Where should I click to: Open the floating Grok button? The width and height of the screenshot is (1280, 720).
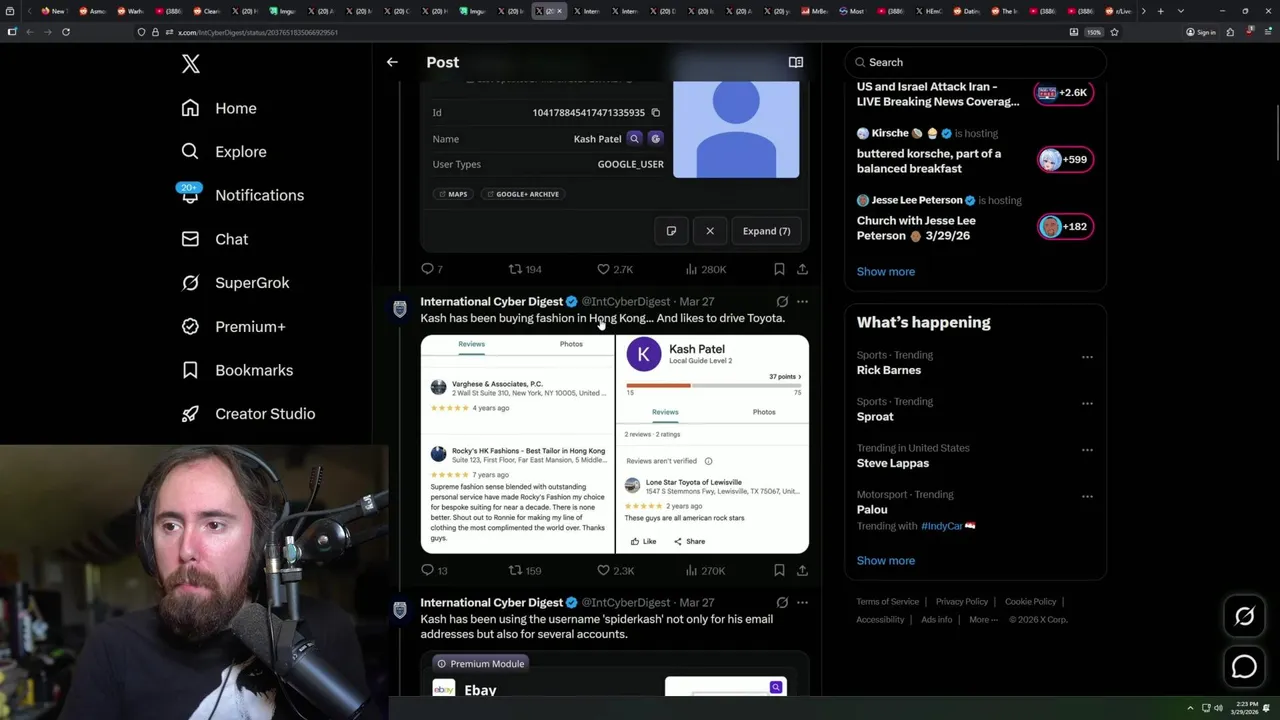(x=1245, y=617)
